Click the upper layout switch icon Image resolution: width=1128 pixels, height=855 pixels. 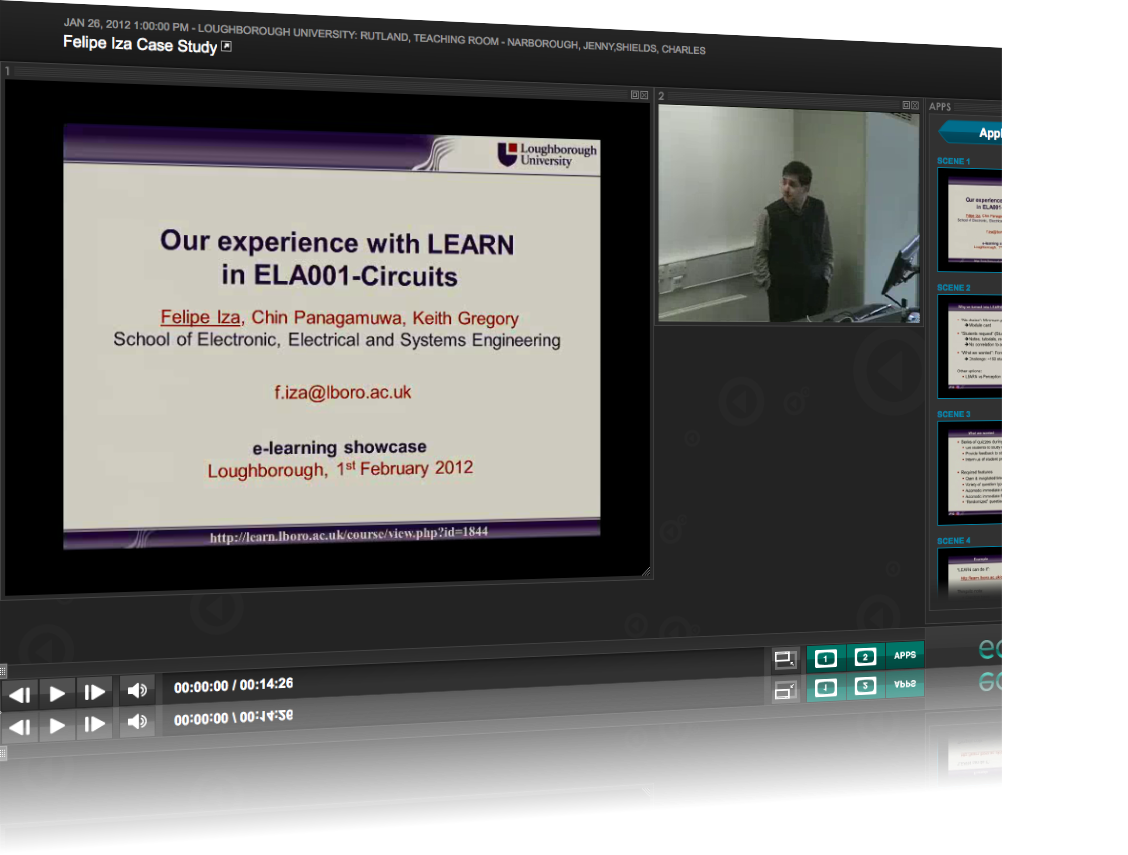click(x=786, y=659)
